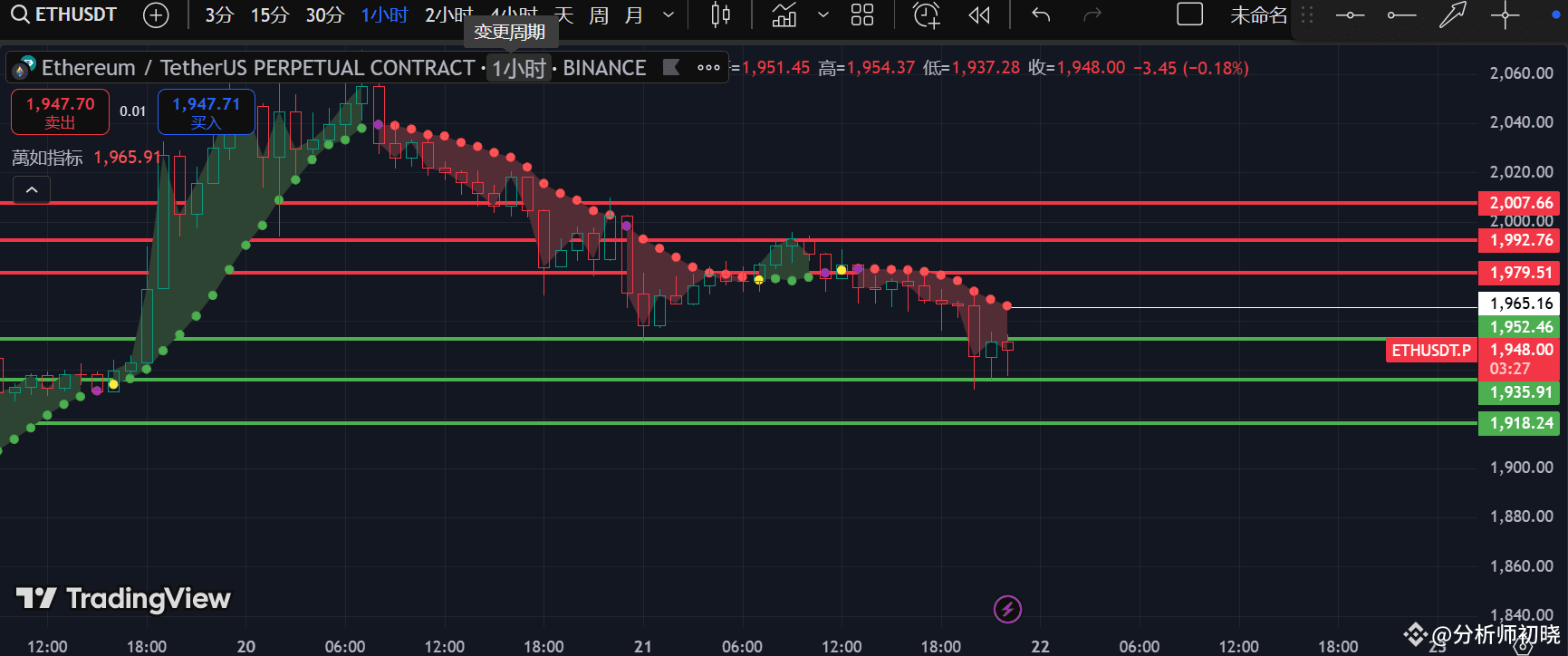Click the 1,979.51 resistance price label
Viewport: 1568px width, 656px height.
(1521, 273)
